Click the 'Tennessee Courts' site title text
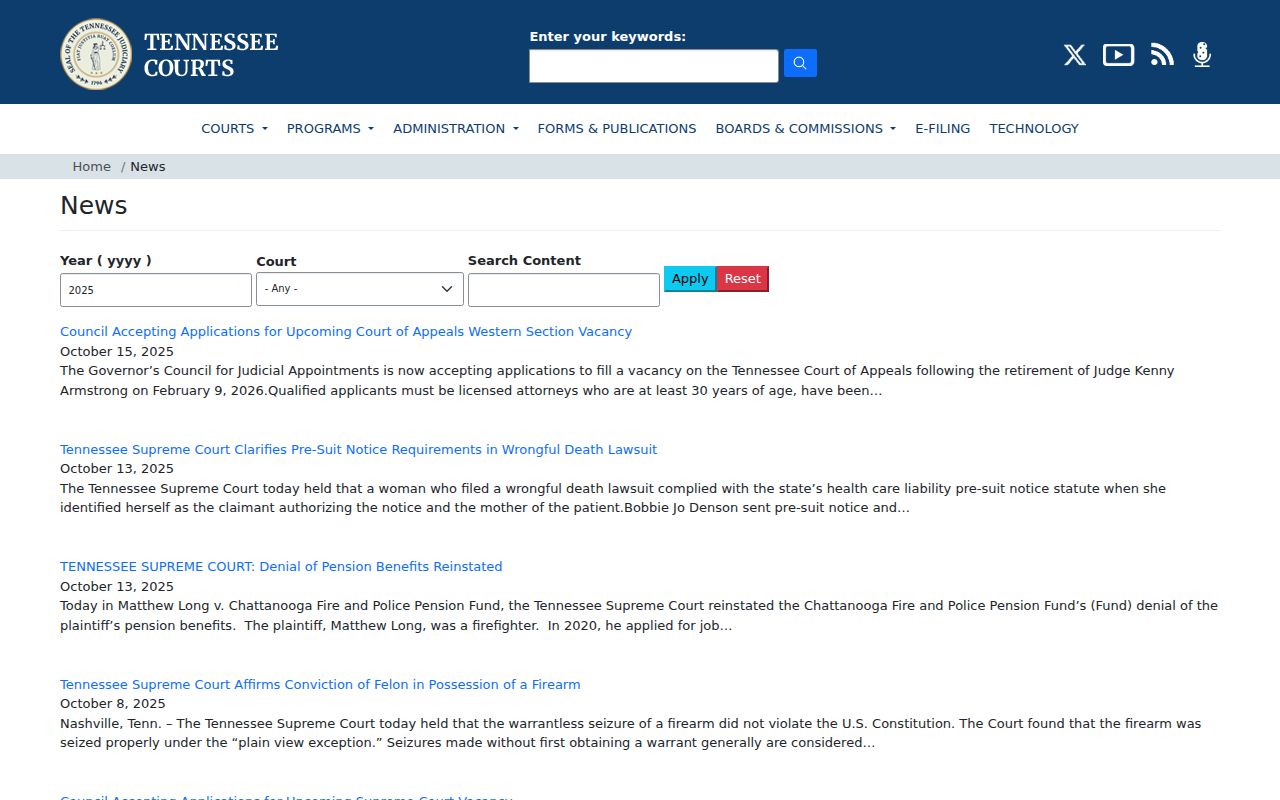 pyautogui.click(x=211, y=55)
